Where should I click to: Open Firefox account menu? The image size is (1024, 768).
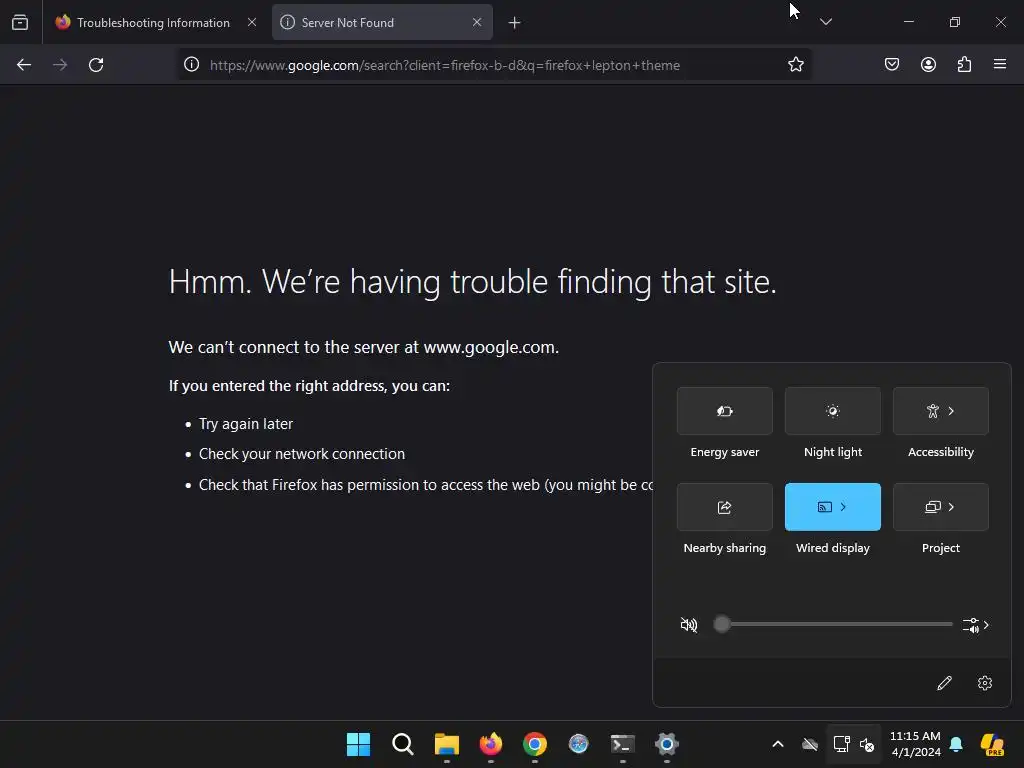point(928,65)
